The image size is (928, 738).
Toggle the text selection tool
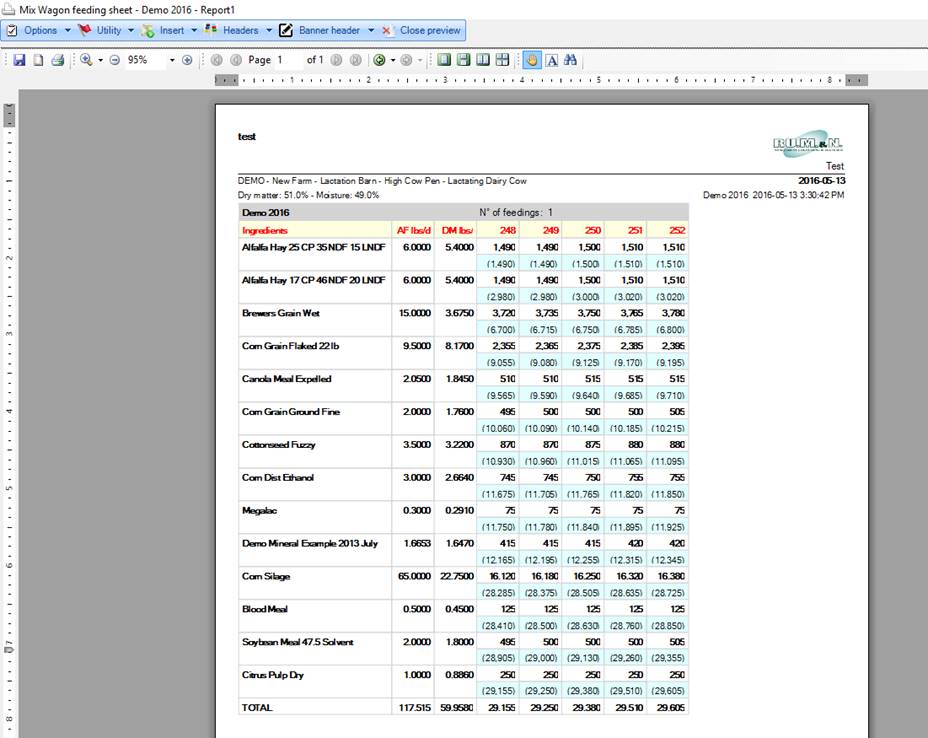click(x=552, y=60)
